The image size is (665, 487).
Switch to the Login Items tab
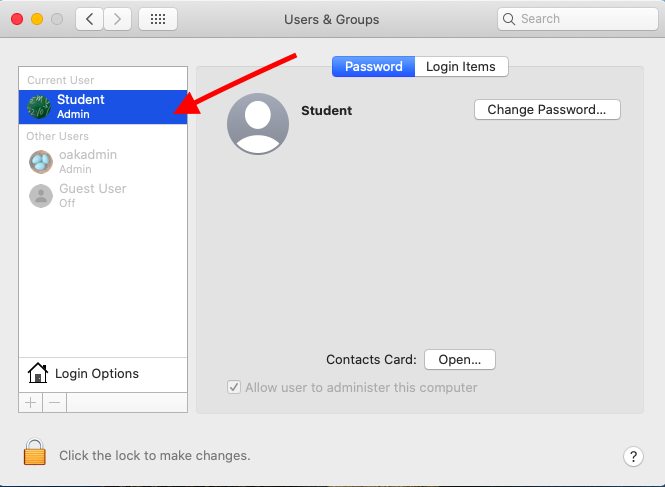click(461, 67)
